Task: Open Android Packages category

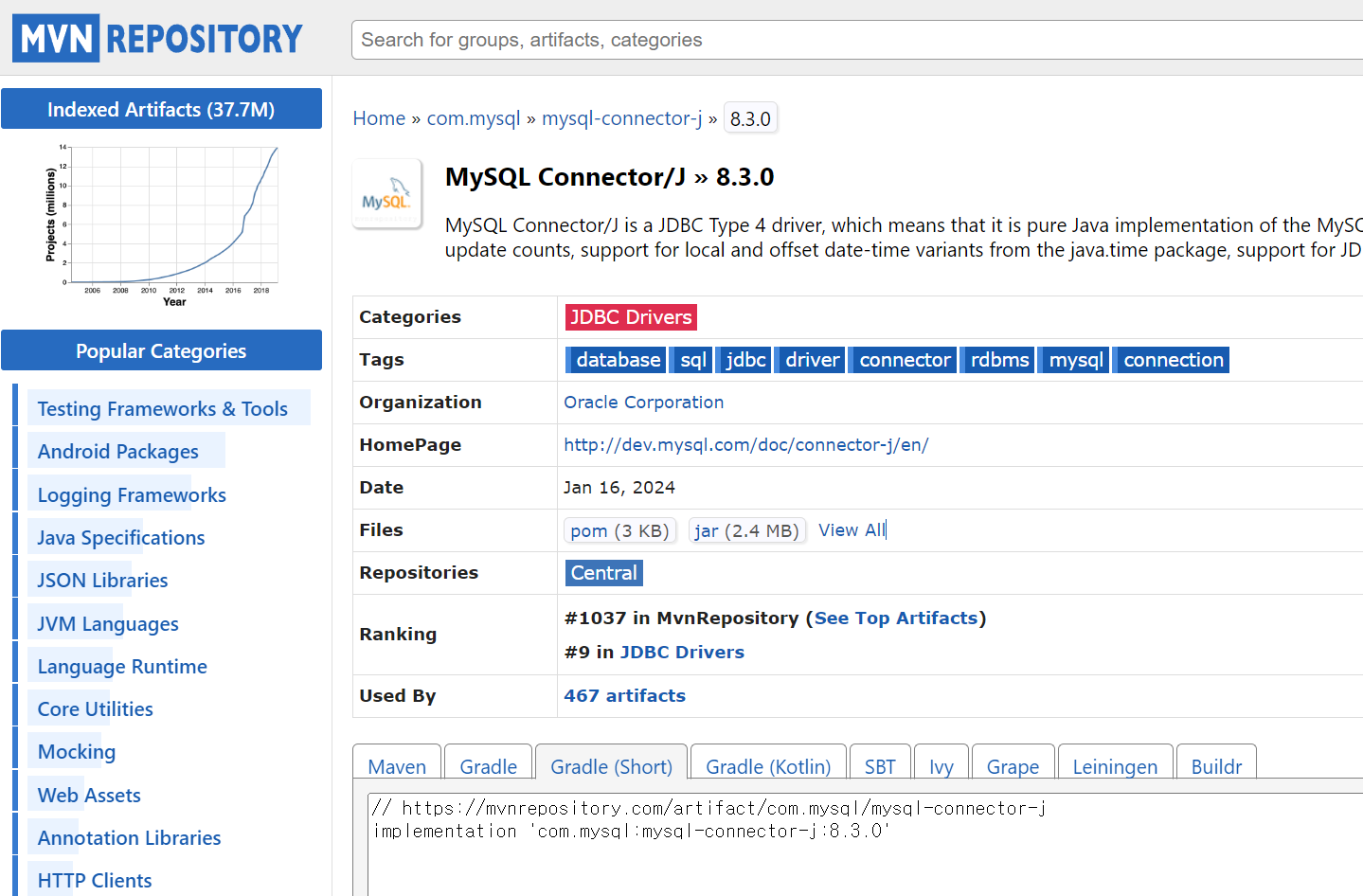Action: [x=118, y=452]
